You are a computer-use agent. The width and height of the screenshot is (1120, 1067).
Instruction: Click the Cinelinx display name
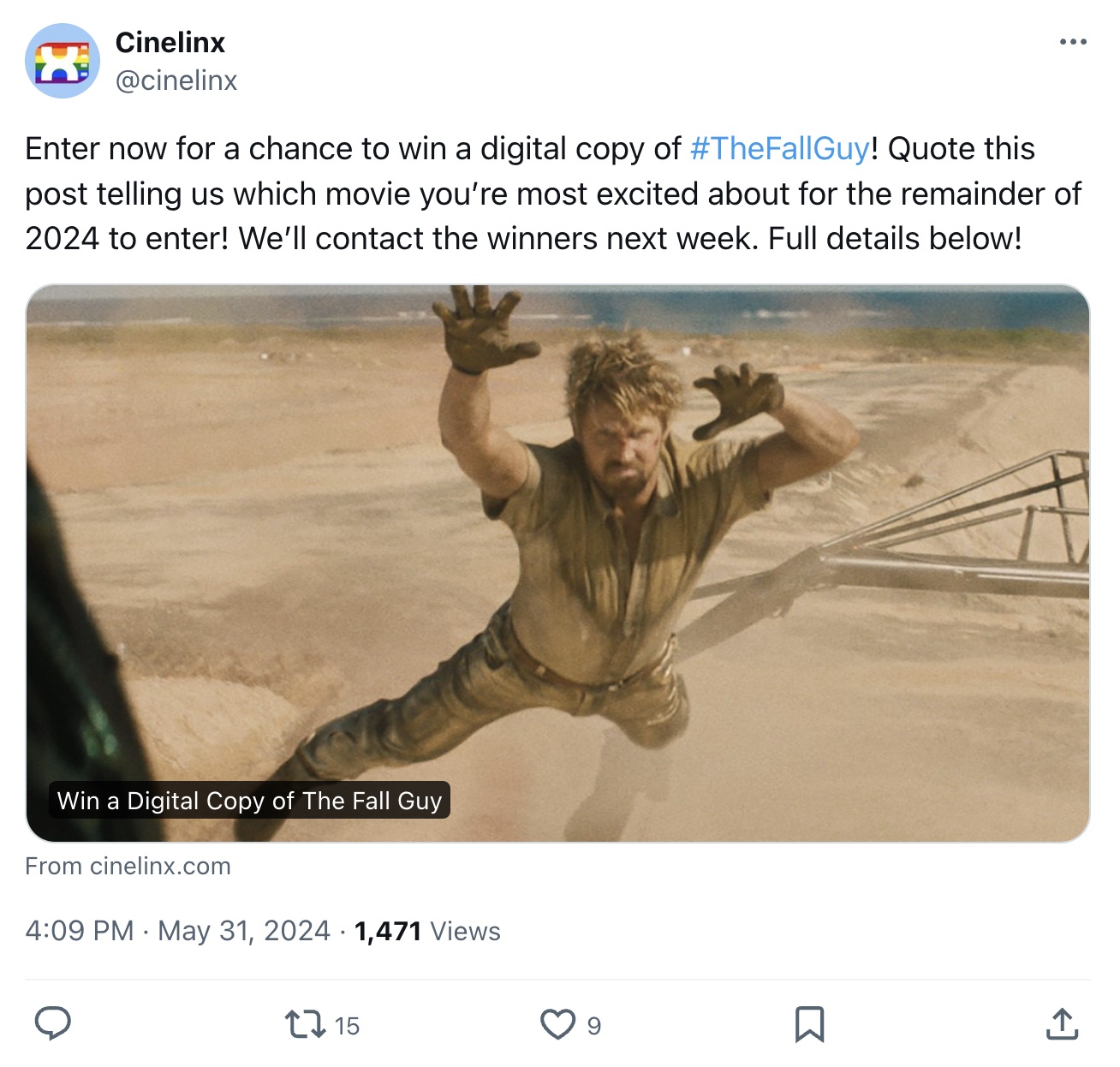tap(170, 42)
